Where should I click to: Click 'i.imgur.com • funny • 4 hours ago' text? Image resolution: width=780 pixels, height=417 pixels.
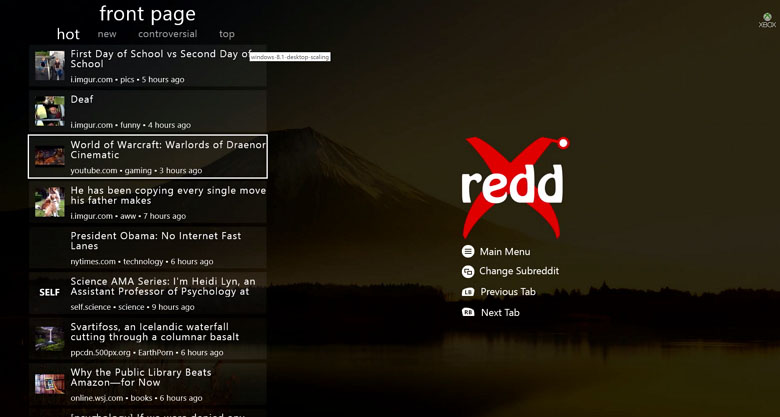click(x=130, y=125)
